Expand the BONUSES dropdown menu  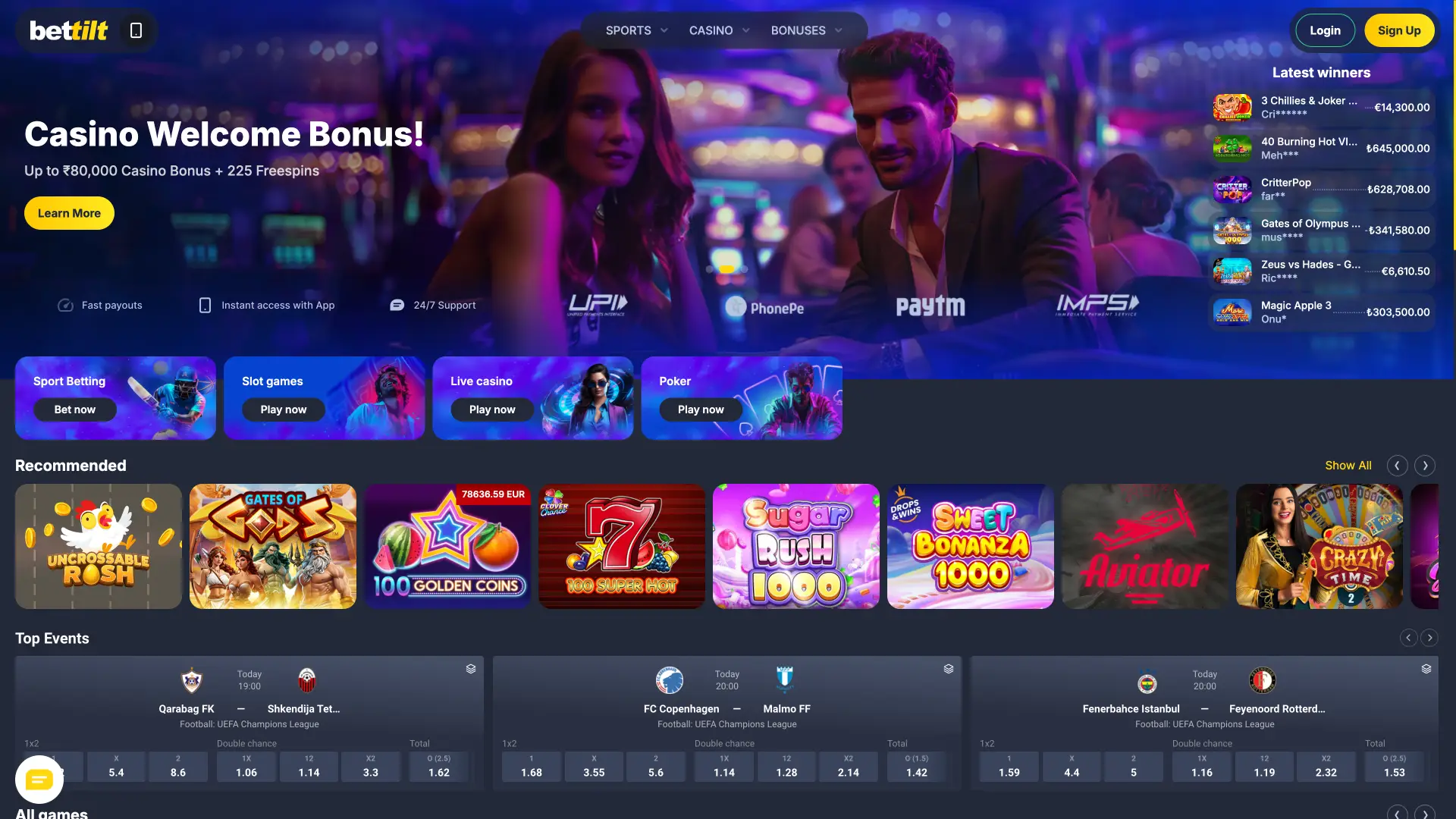click(806, 30)
